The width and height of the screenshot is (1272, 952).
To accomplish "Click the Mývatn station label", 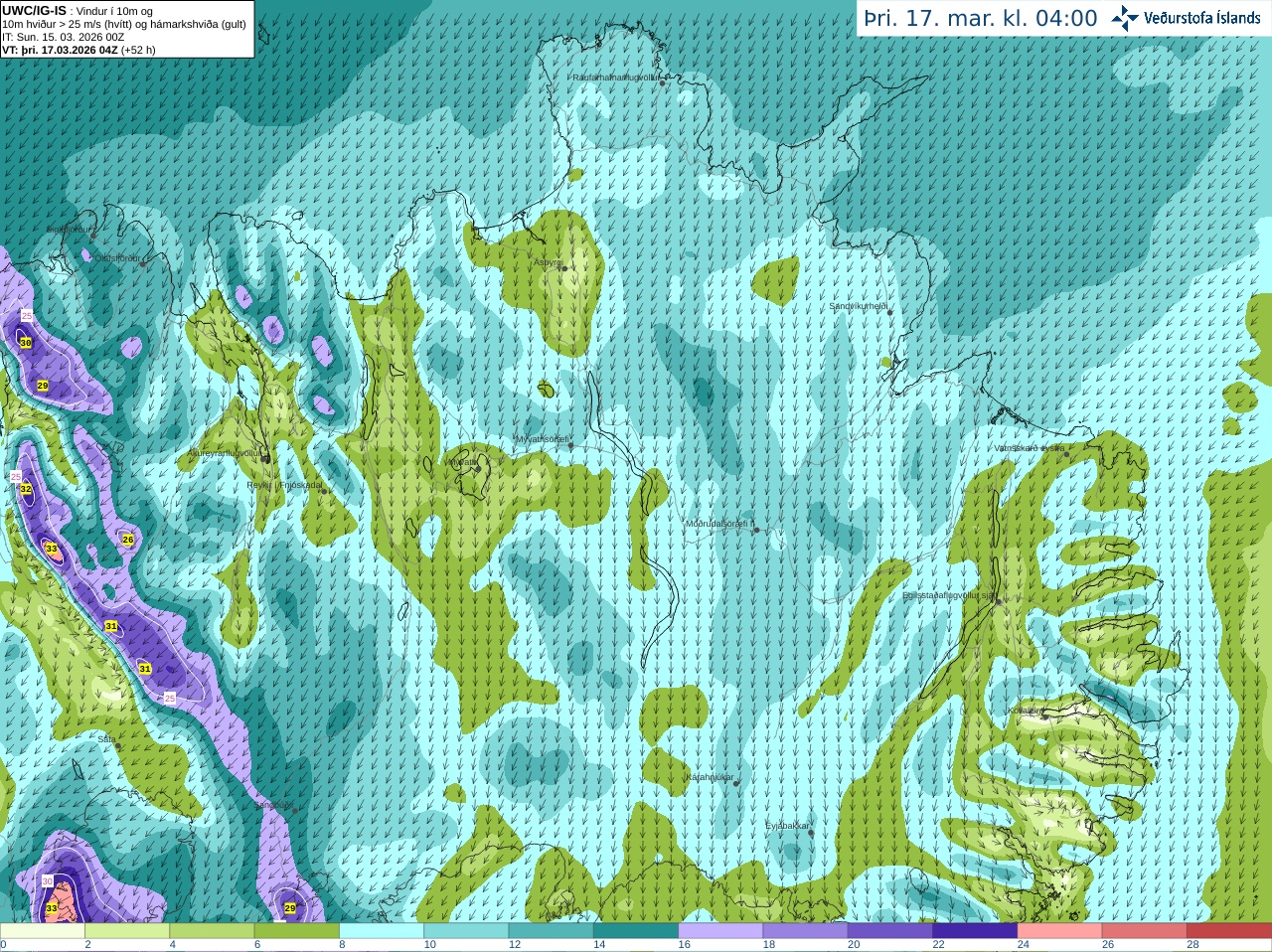I will pos(460,462).
